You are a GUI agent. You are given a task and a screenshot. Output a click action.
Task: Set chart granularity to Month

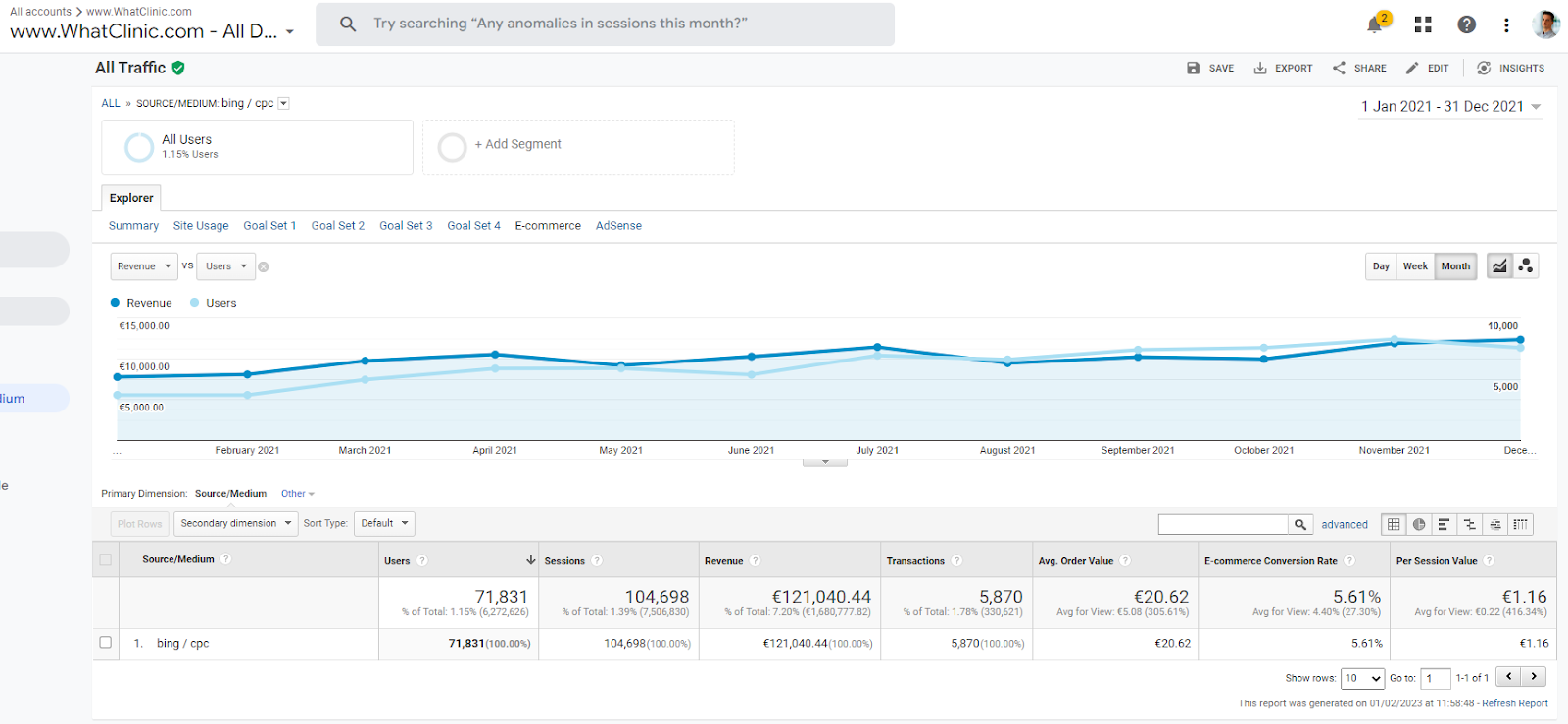(x=1455, y=266)
